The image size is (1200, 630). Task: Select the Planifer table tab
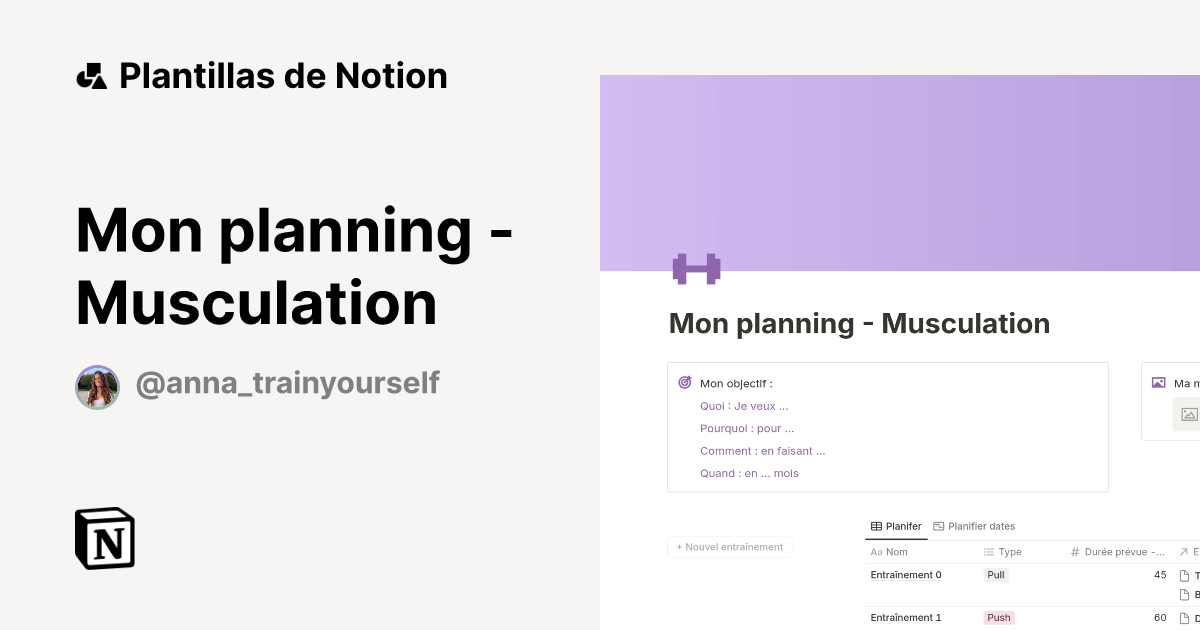[x=896, y=525]
